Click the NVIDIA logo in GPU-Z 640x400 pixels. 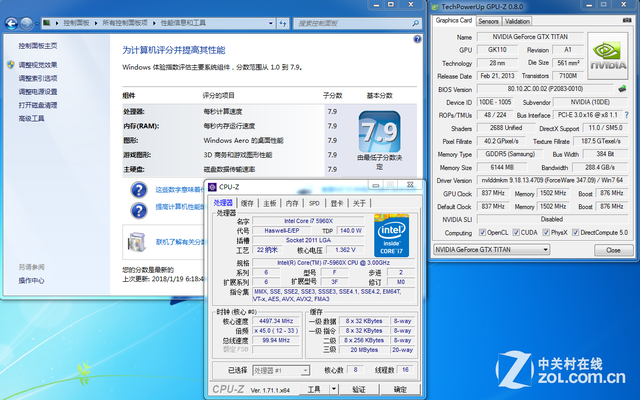tap(608, 56)
